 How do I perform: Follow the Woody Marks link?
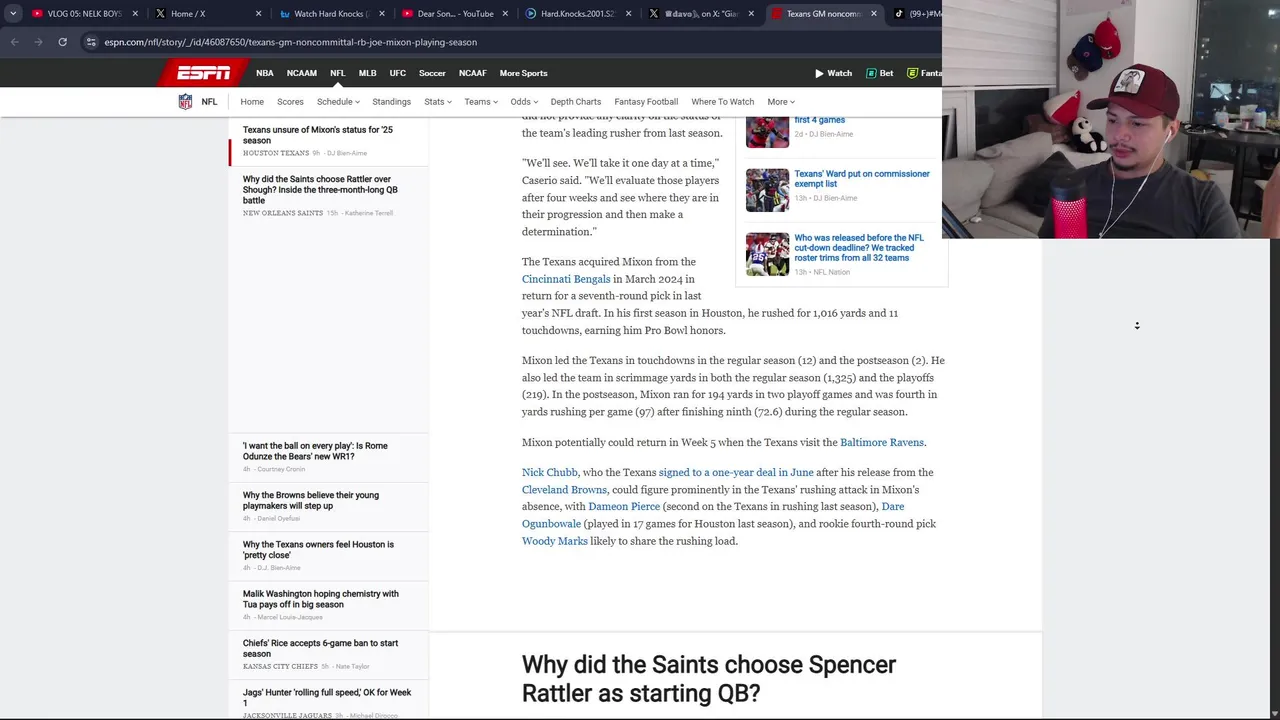(x=555, y=541)
